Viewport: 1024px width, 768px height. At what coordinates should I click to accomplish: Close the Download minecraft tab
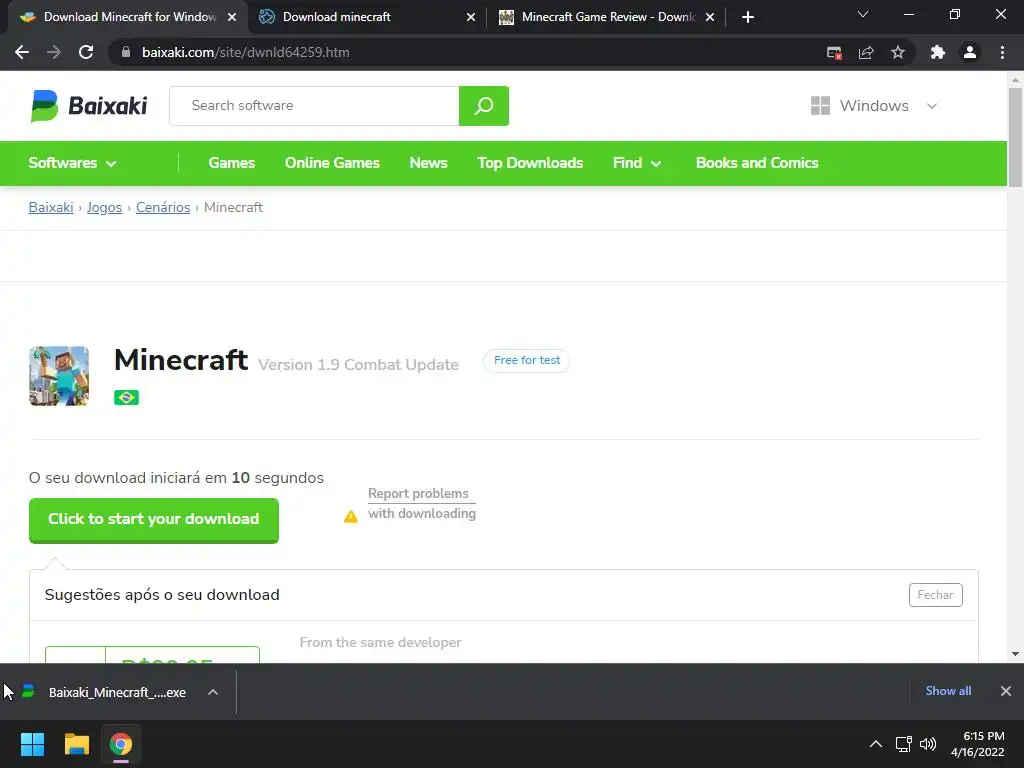471,17
